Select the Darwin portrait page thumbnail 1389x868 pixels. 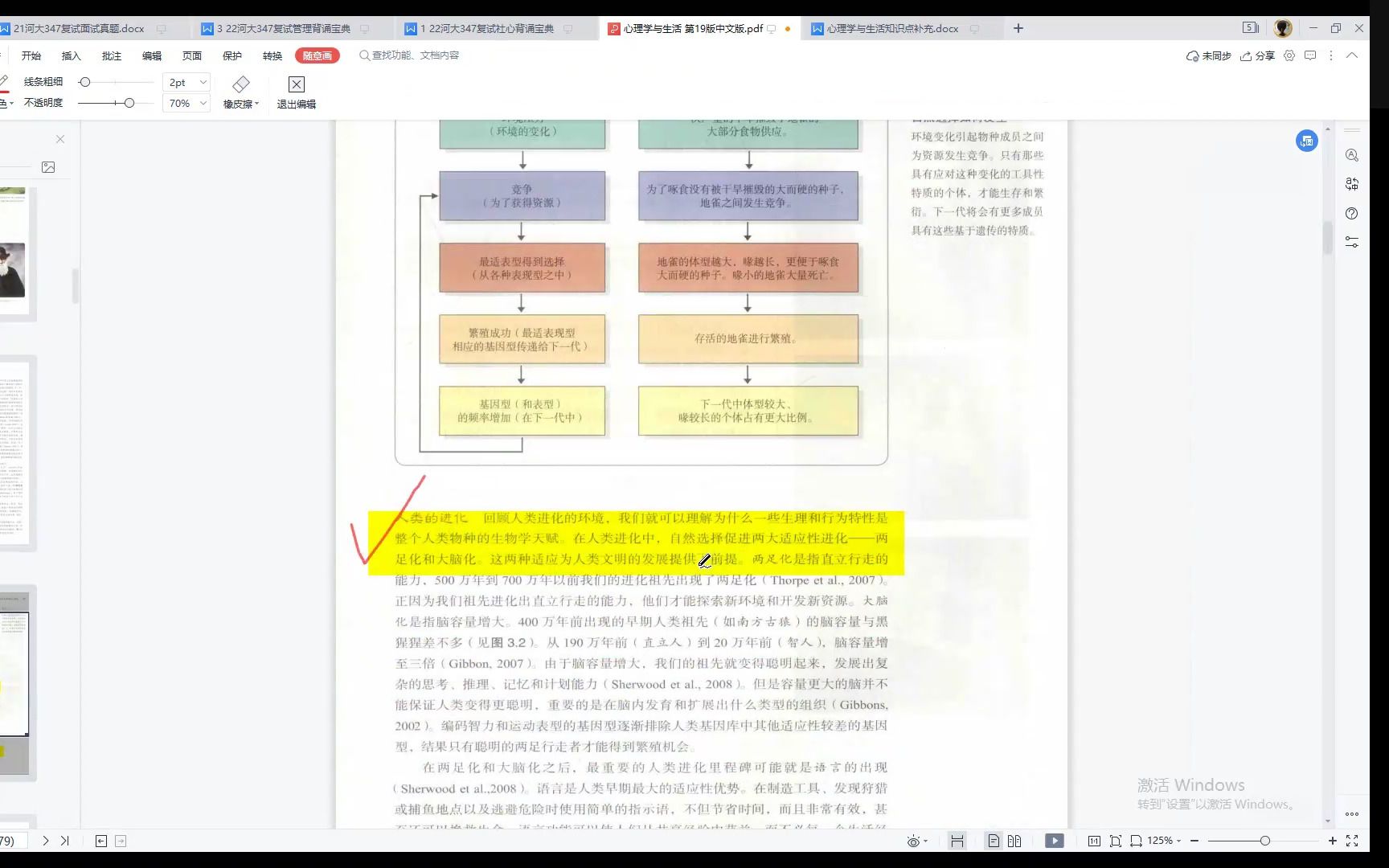[13, 253]
